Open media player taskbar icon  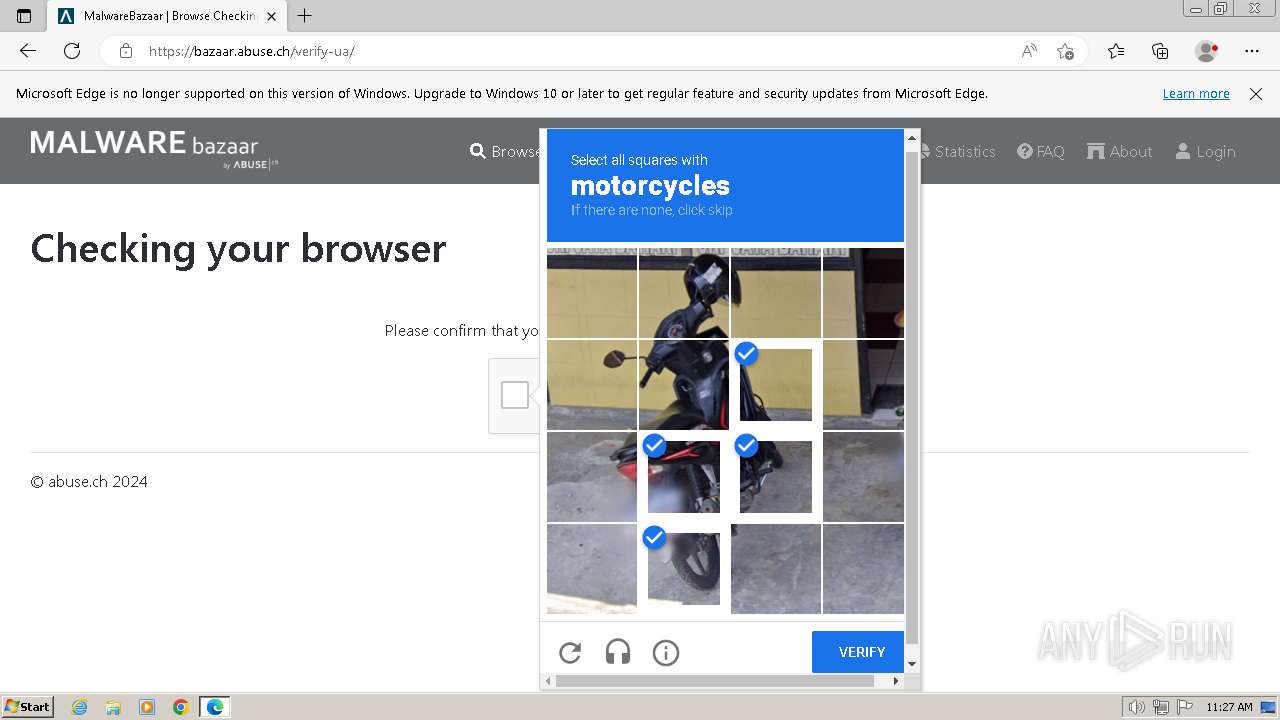coord(147,707)
